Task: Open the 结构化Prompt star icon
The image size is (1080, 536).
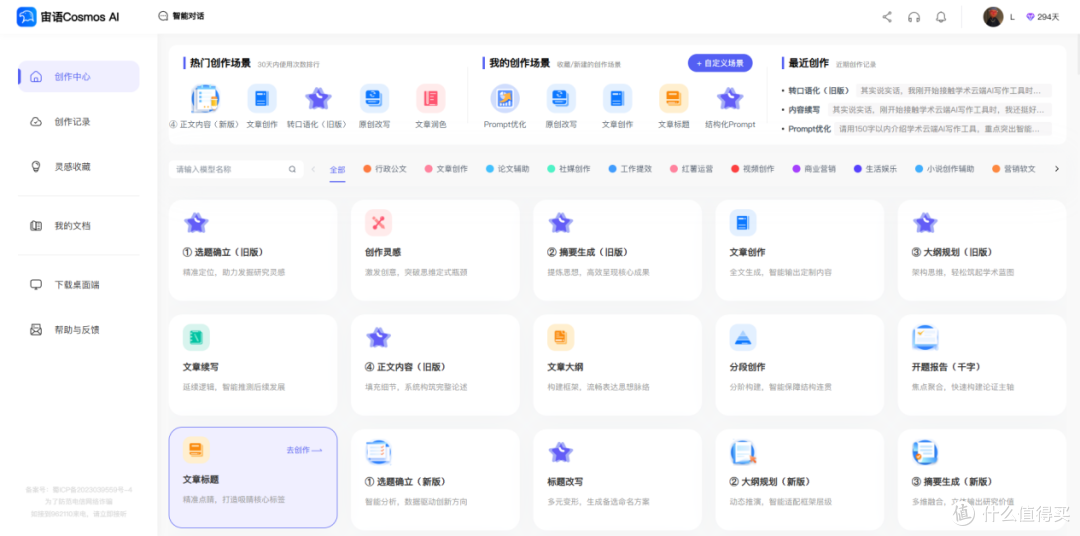Action: (x=730, y=99)
